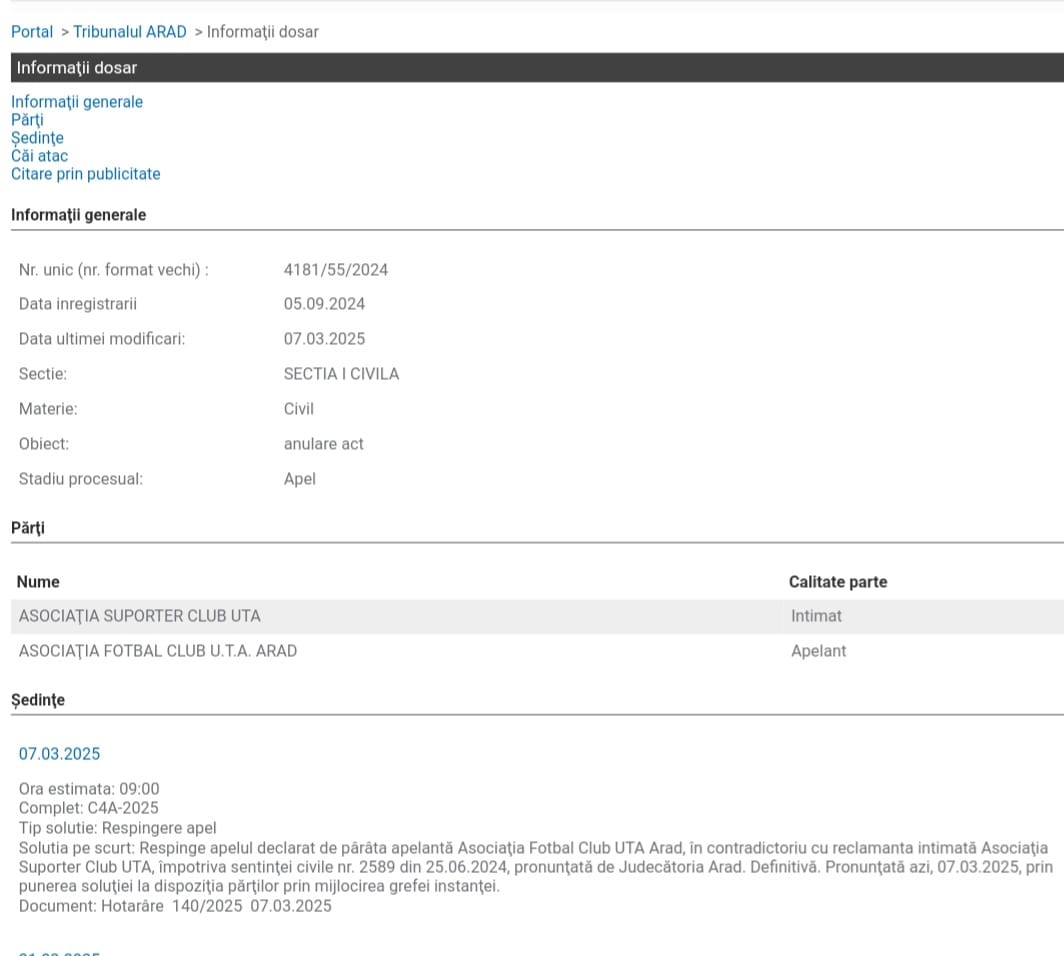This screenshot has width=1064, height=956.
Task: Click the dark Informații dosar header bar
Action: click(x=537, y=68)
